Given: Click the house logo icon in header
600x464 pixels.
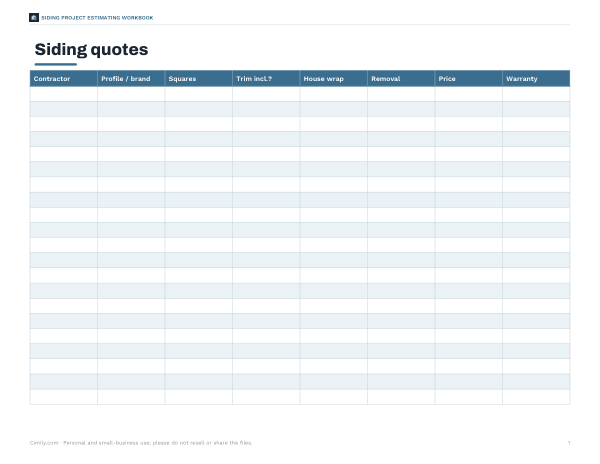Looking at the screenshot, I should tap(34, 18).
